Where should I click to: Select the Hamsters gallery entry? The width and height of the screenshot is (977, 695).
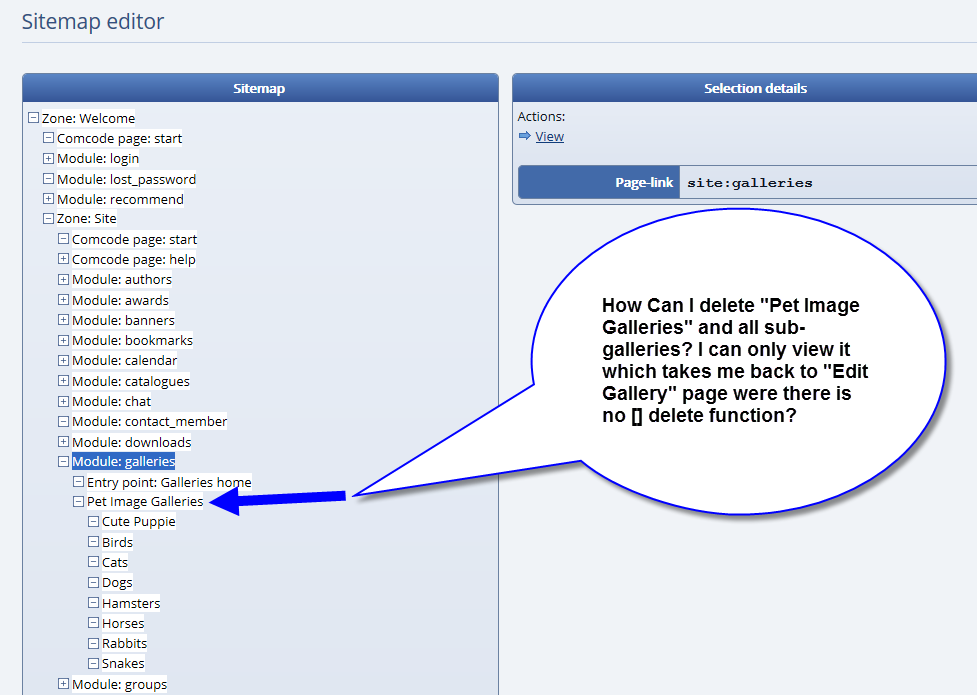131,603
